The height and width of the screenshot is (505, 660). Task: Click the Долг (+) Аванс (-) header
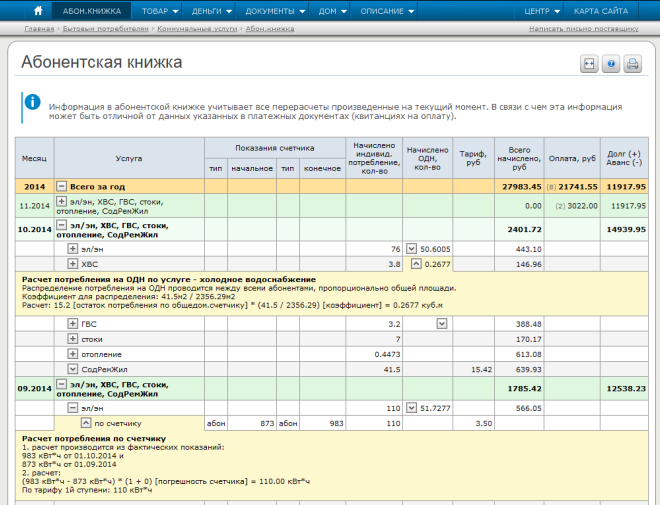(624, 158)
